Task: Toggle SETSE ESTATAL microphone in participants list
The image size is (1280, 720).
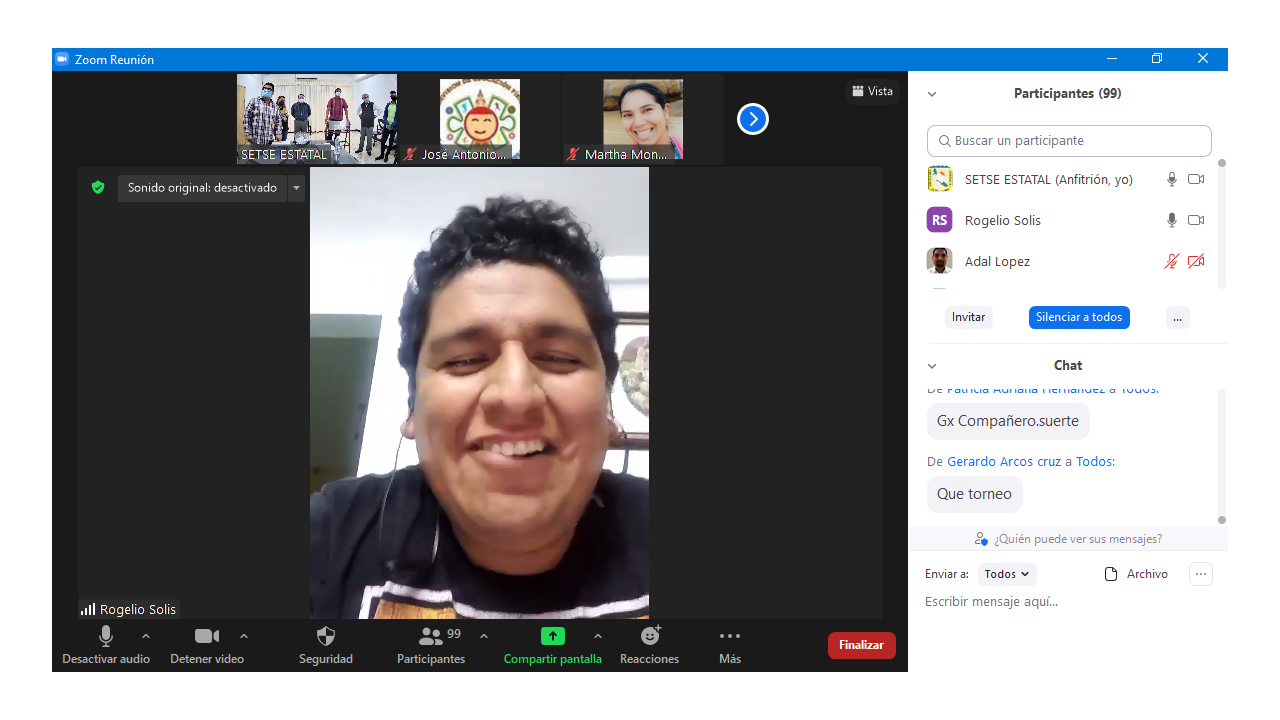Action: pyautogui.click(x=1172, y=179)
